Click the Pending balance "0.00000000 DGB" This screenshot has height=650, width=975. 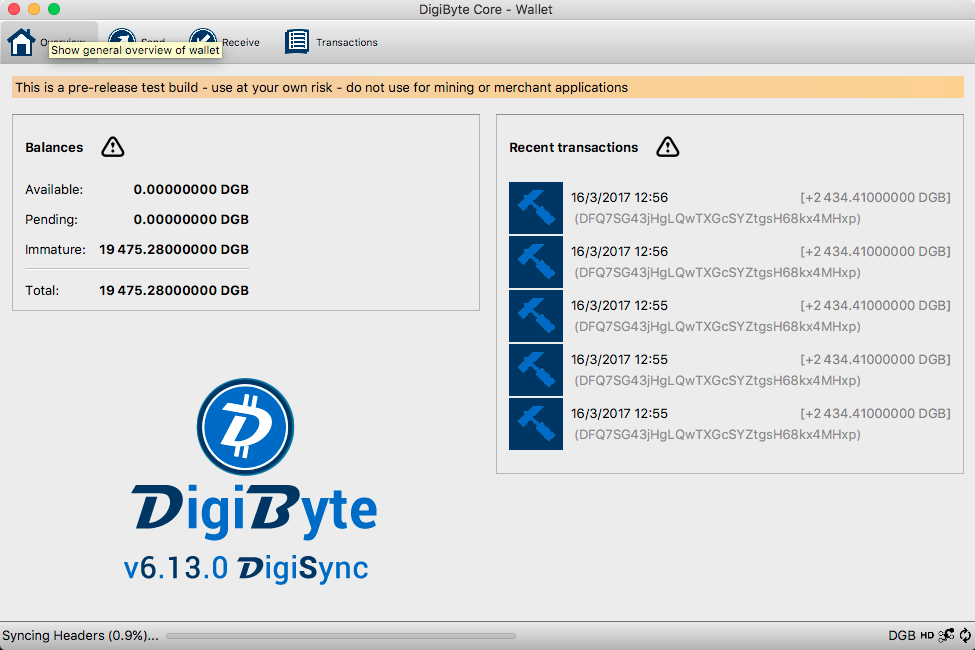click(191, 219)
